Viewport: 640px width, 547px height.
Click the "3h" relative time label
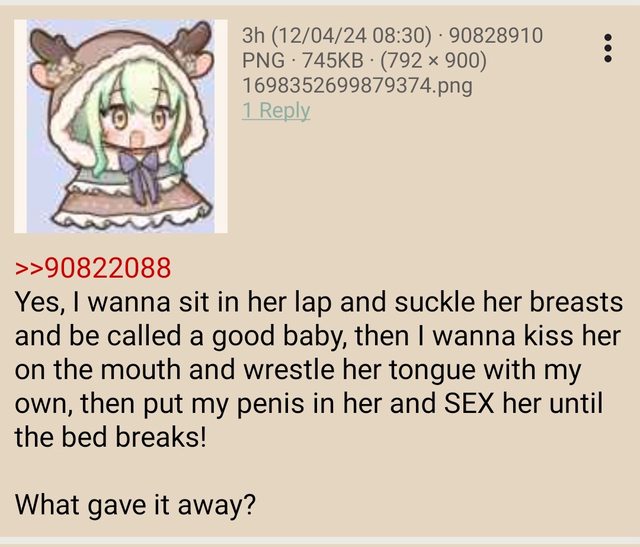pyautogui.click(x=253, y=36)
